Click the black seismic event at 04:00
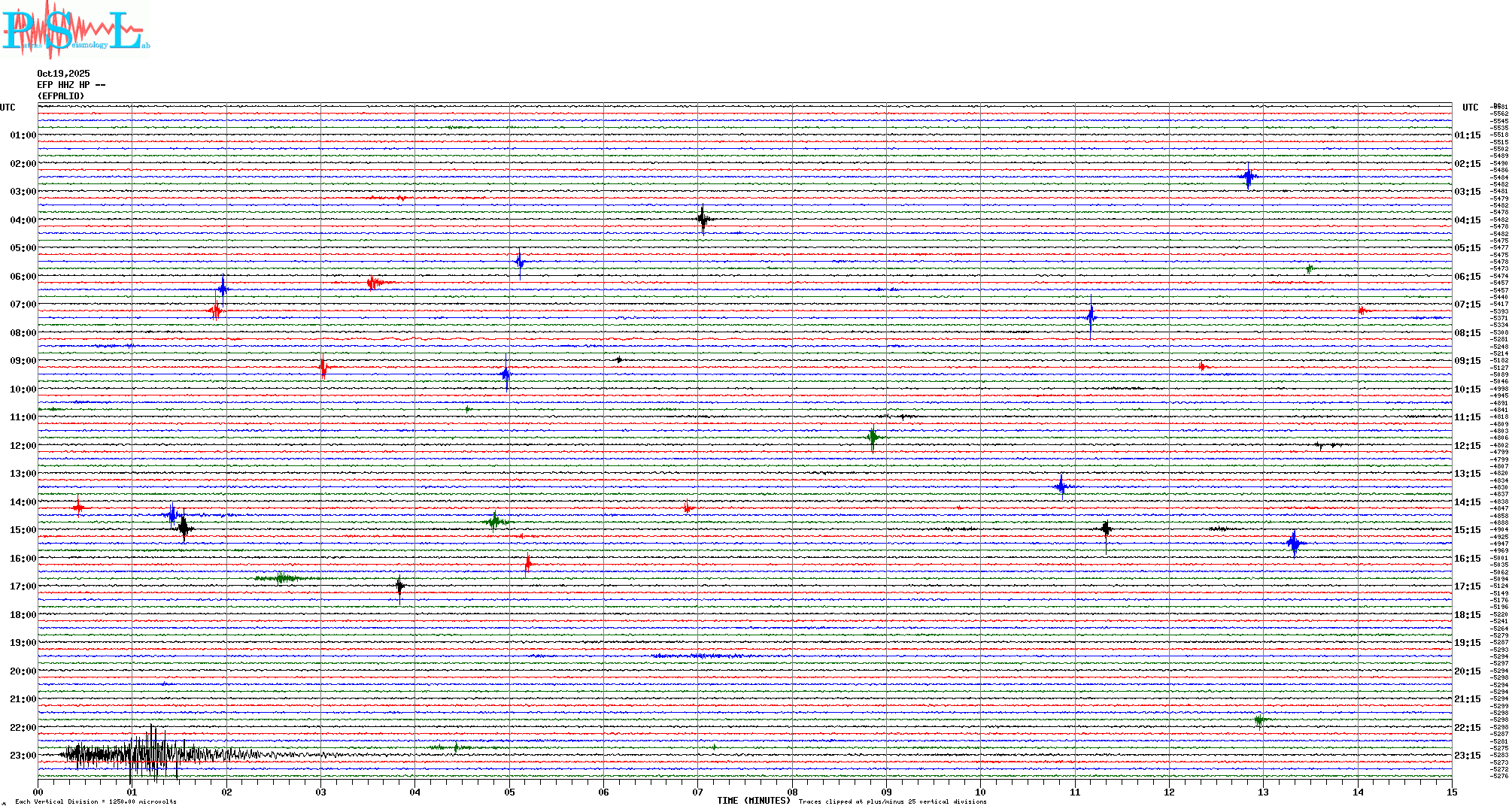The image size is (1512, 812). (703, 220)
